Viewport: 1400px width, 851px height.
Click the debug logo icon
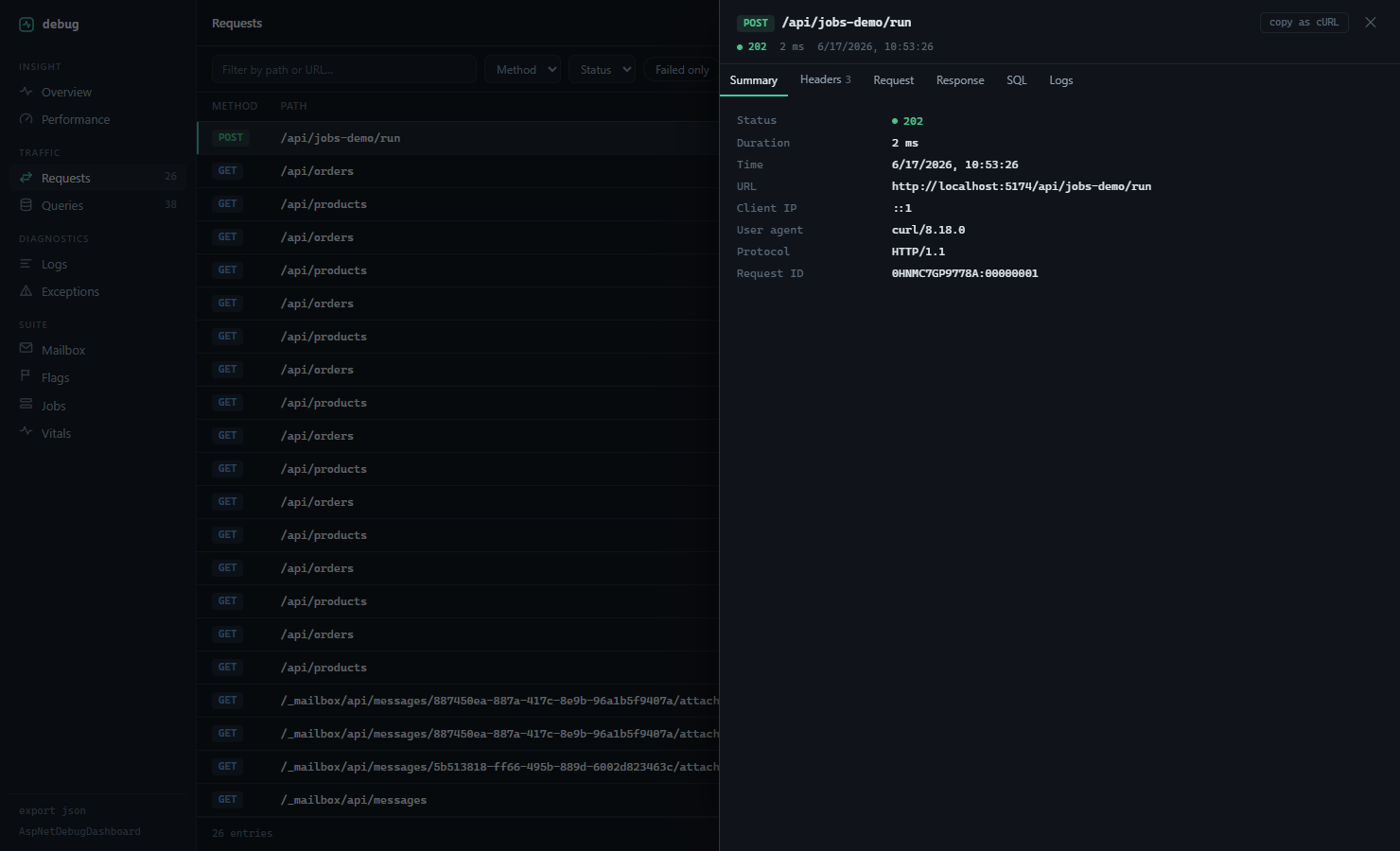(26, 25)
